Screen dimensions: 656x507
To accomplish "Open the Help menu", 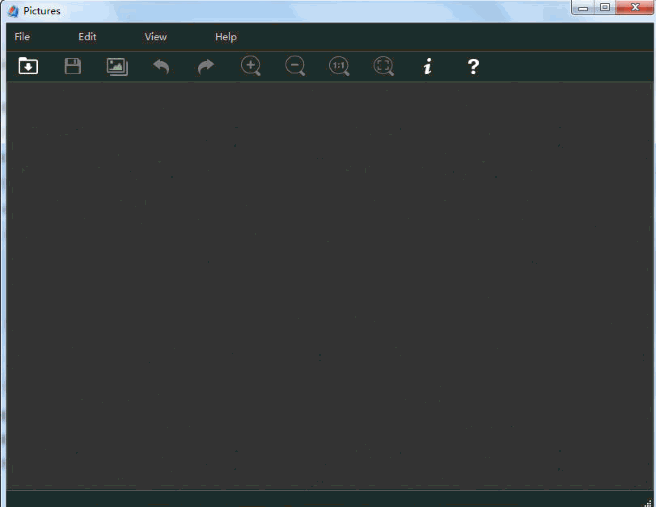I will coord(226,37).
